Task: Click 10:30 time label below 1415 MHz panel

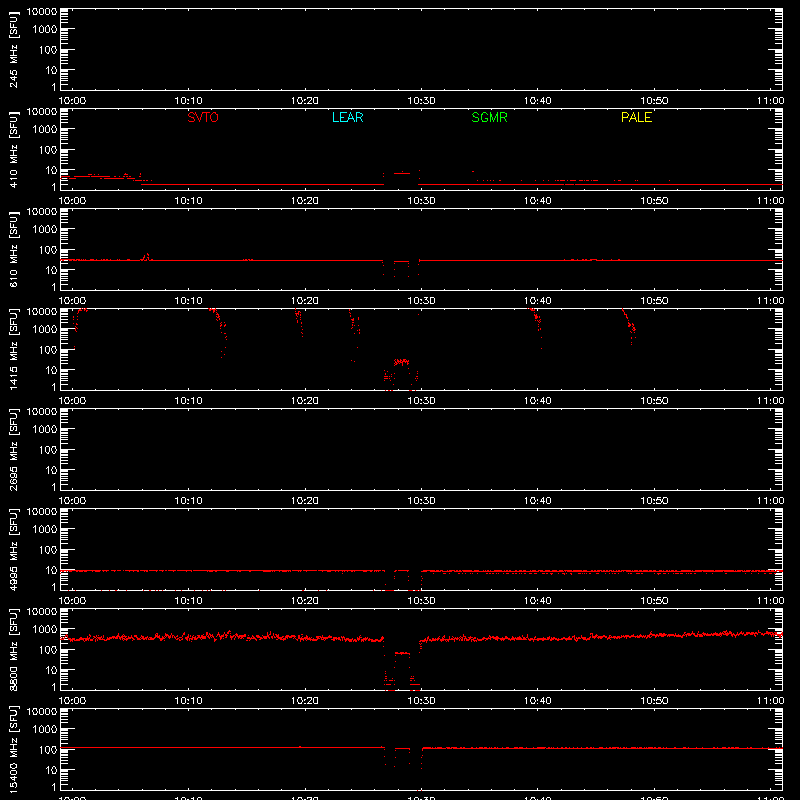Action: click(x=421, y=401)
